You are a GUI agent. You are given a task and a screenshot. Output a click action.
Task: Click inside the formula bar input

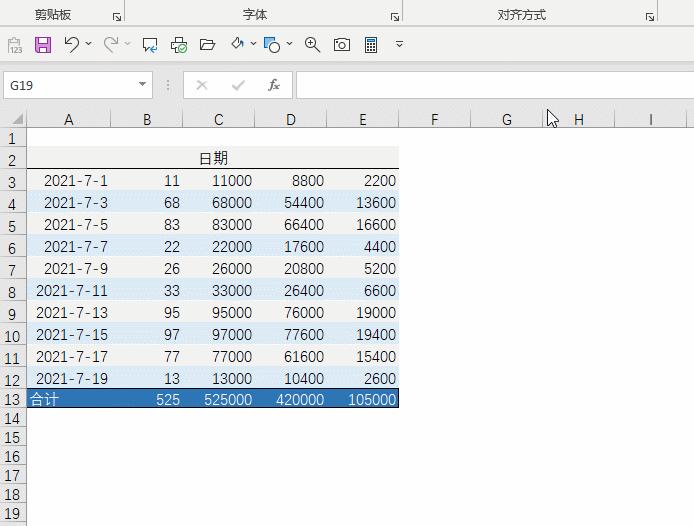point(490,86)
